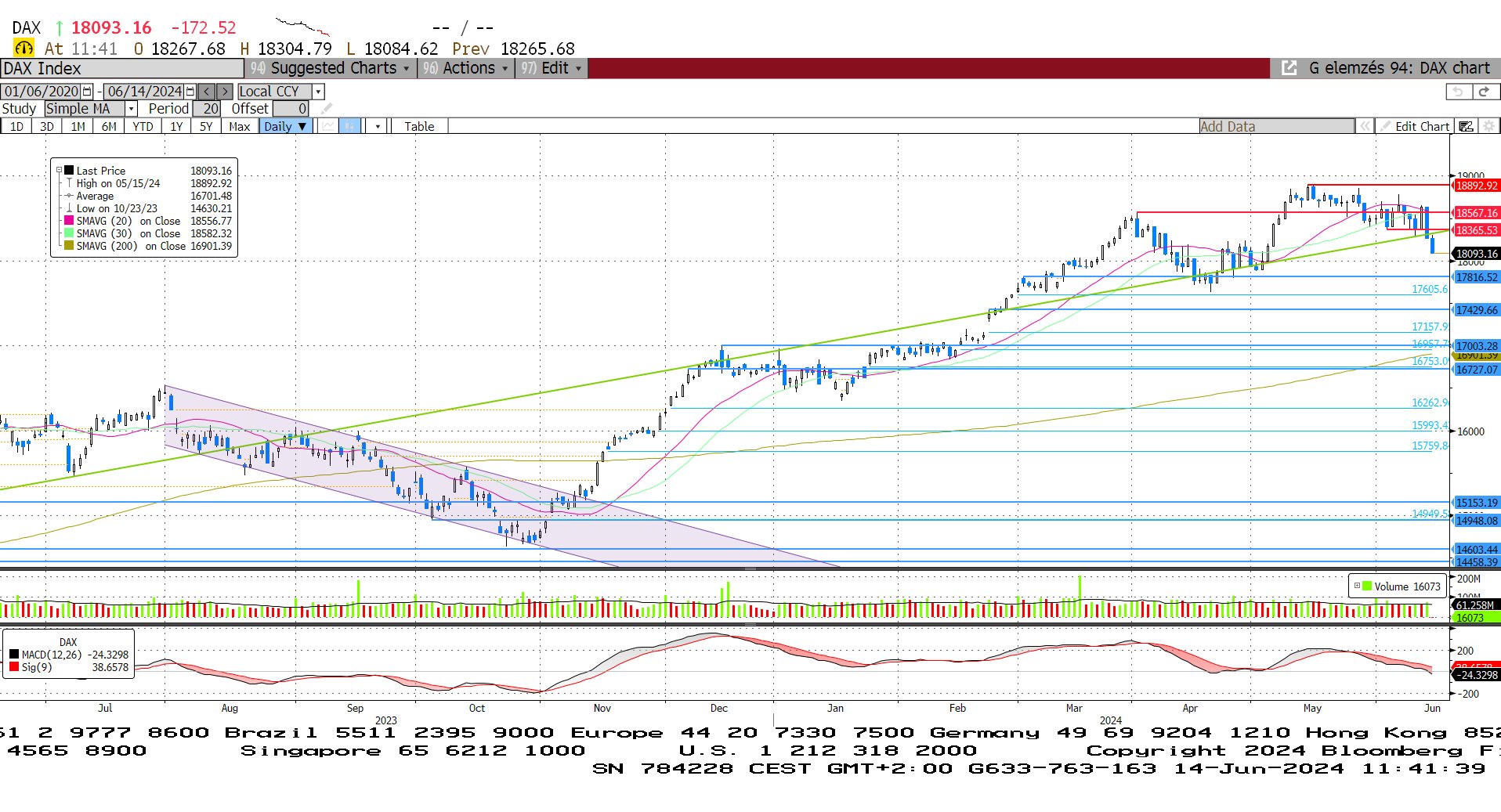Click the end date field 06/14/2024

click(144, 92)
